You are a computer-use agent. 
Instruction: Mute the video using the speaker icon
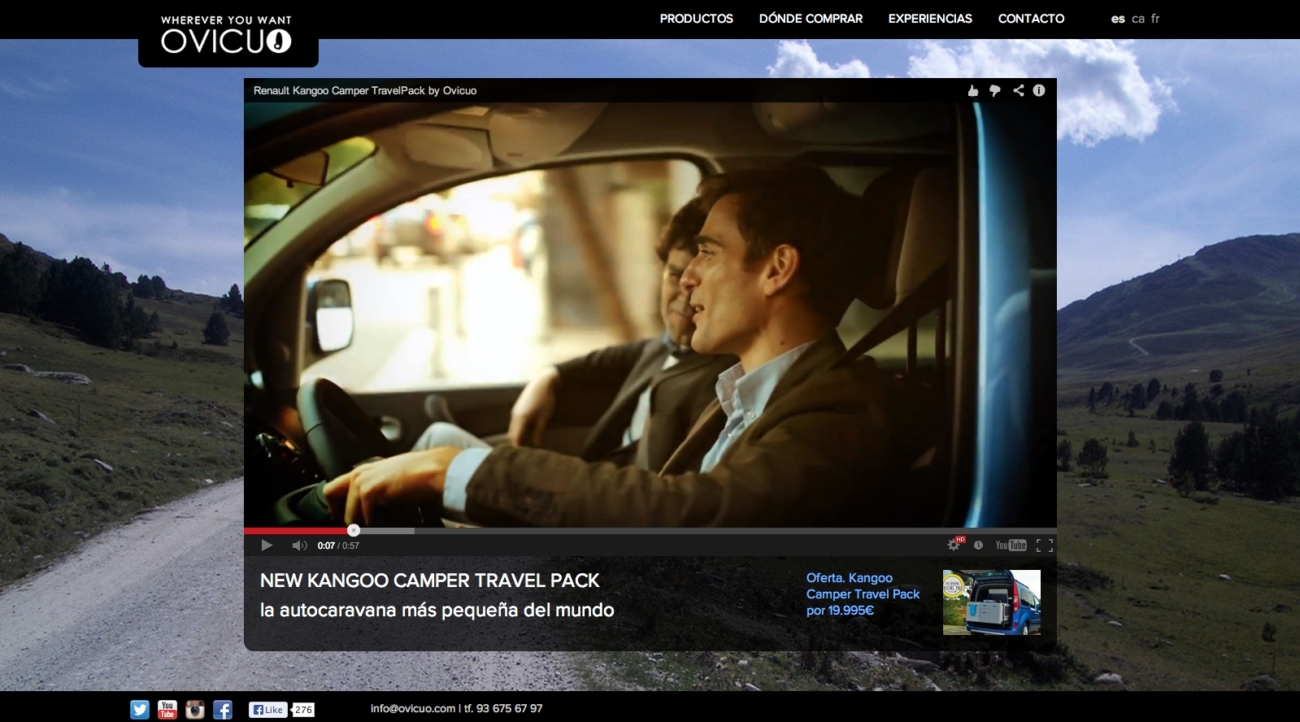pos(299,545)
